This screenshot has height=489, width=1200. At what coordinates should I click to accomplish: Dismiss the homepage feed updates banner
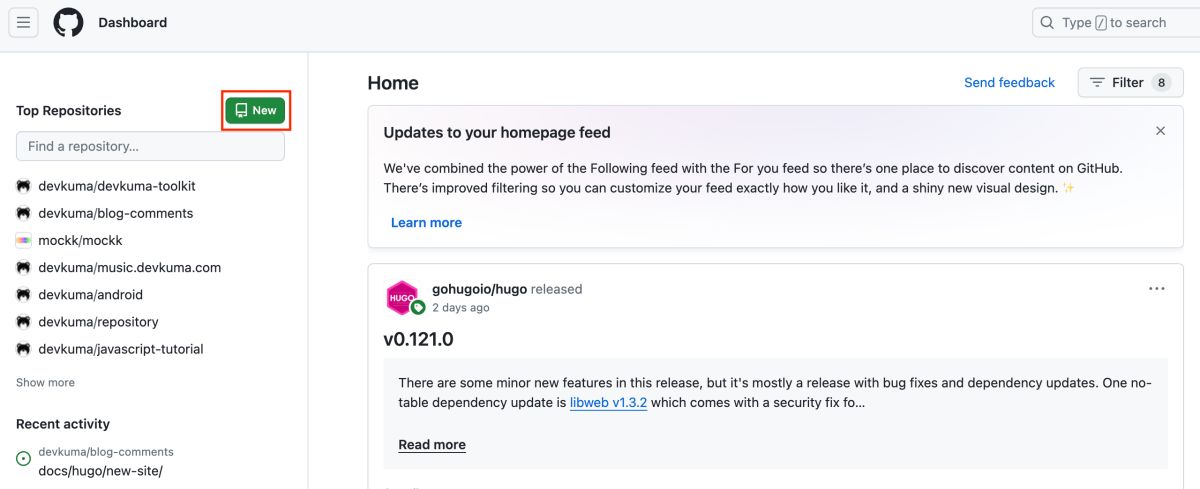[x=1160, y=131]
